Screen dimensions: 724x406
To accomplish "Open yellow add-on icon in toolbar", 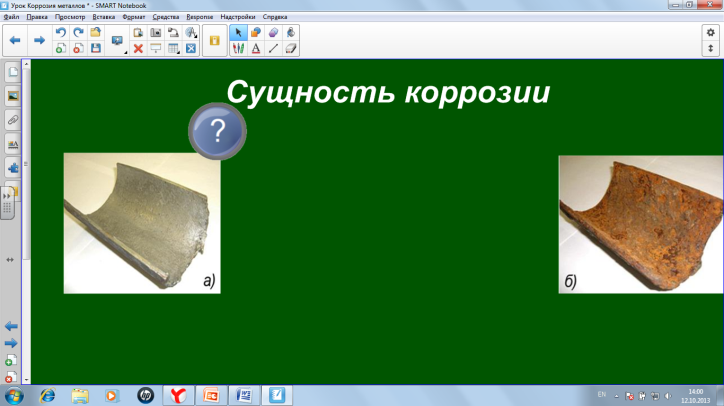I will tap(215, 41).
